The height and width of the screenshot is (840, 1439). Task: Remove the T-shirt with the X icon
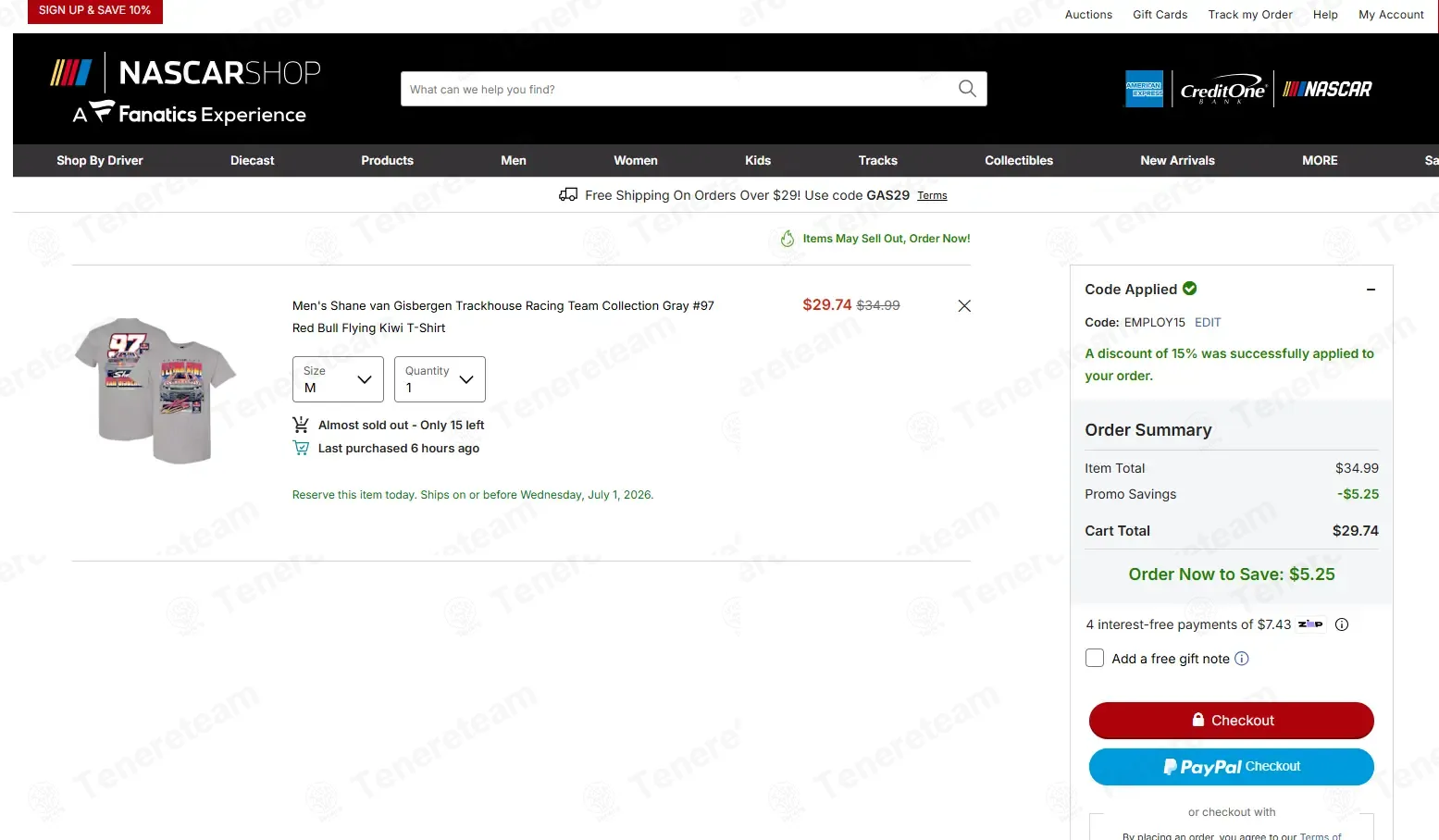click(x=964, y=306)
